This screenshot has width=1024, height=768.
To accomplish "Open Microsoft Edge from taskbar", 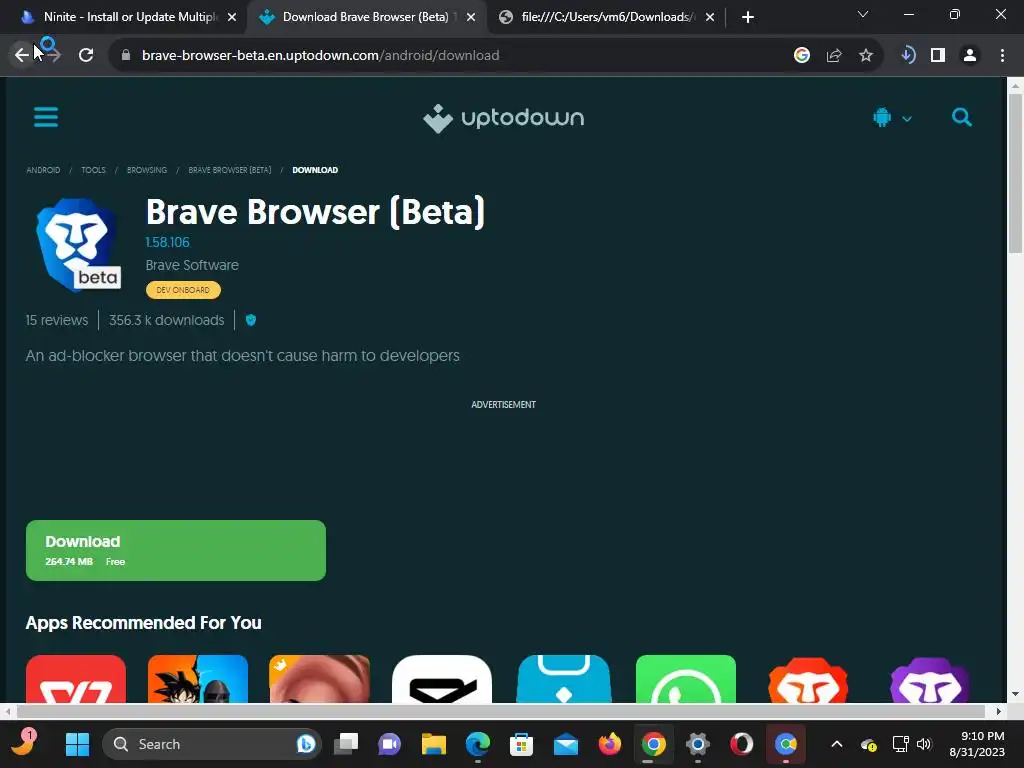I will point(477,744).
